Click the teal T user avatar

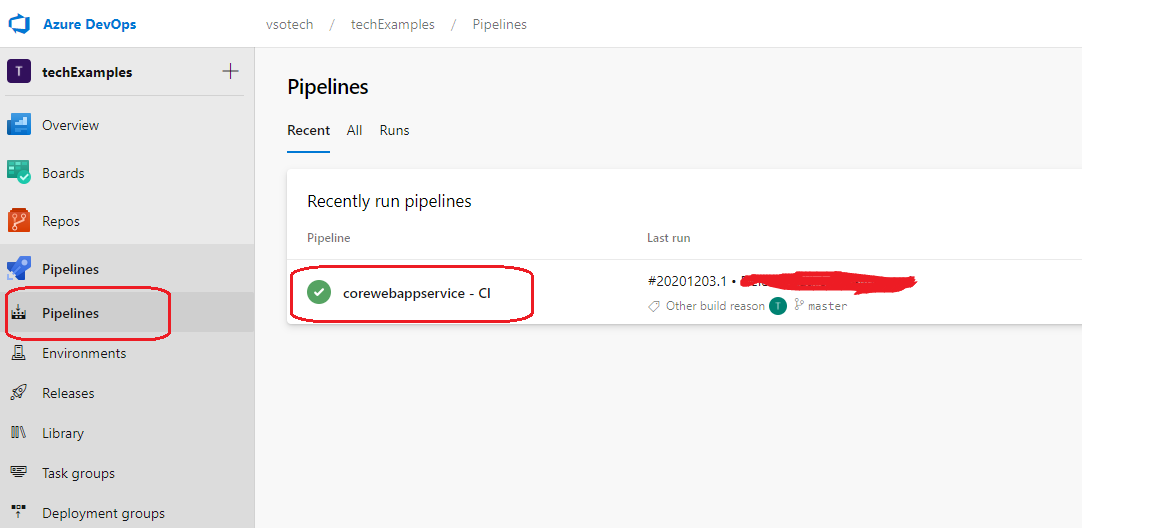777,306
